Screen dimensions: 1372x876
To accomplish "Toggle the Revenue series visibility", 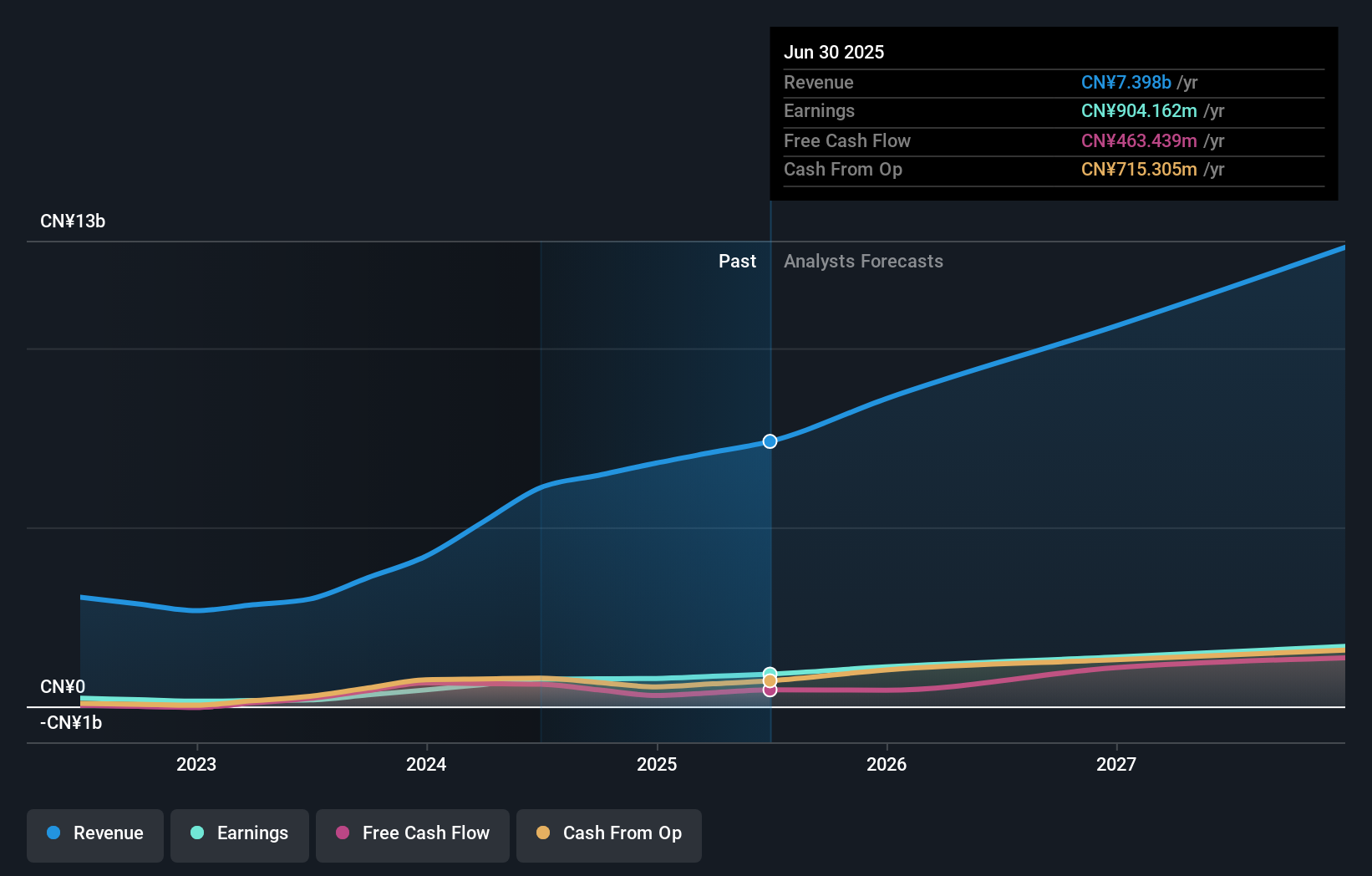I will pos(94,833).
